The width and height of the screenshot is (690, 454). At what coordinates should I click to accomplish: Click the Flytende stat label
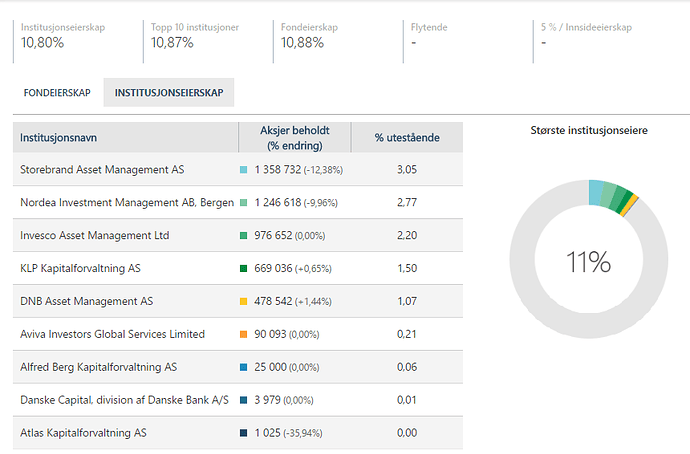click(429, 27)
